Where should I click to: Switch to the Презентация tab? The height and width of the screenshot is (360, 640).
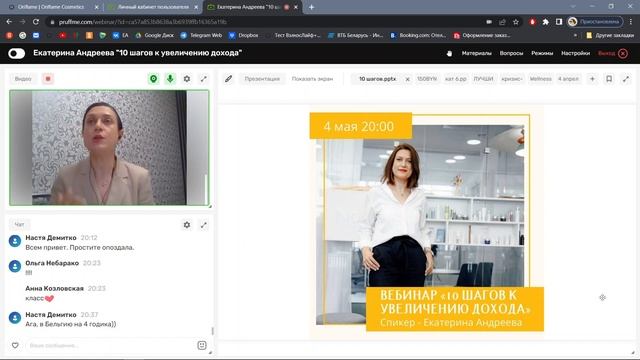262,79
